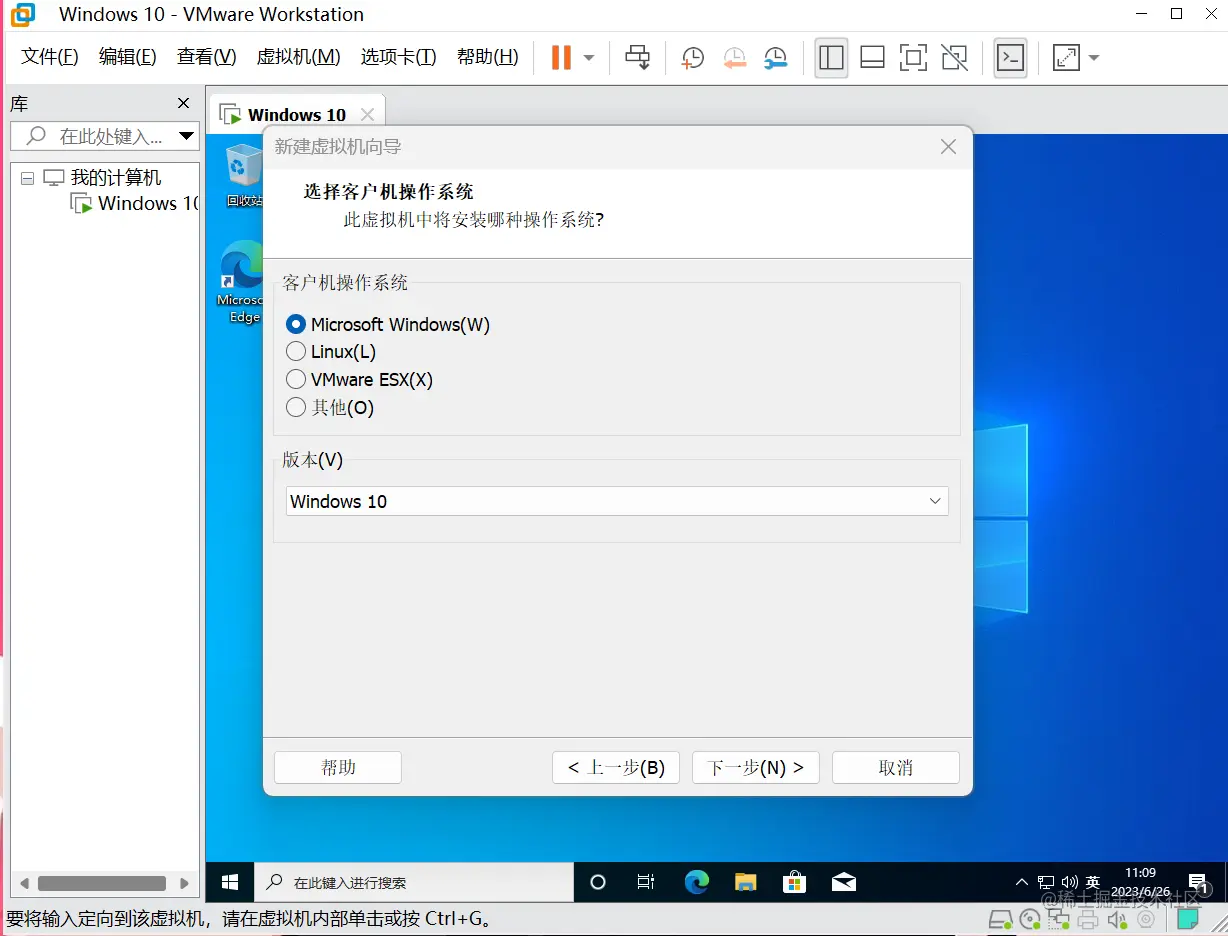
Task: Click the guest network tray icon
Action: (1046, 882)
